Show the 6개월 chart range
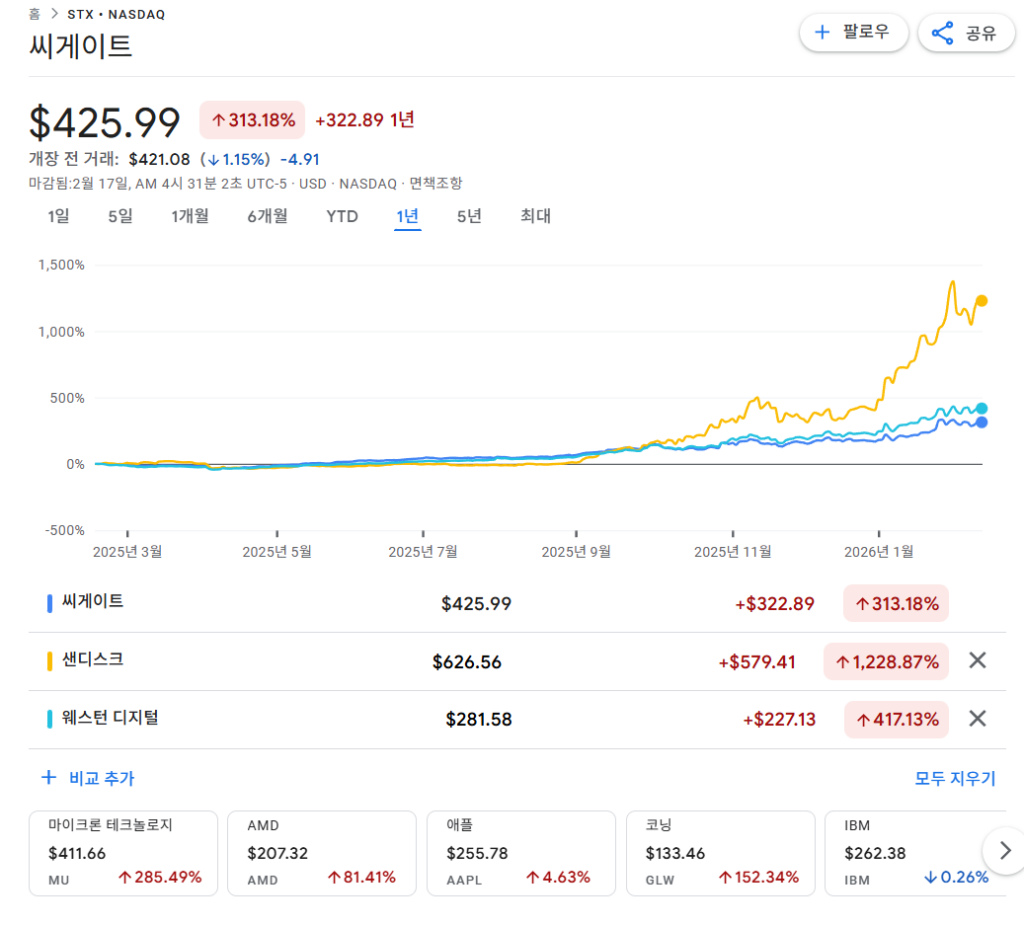 [x=267, y=216]
